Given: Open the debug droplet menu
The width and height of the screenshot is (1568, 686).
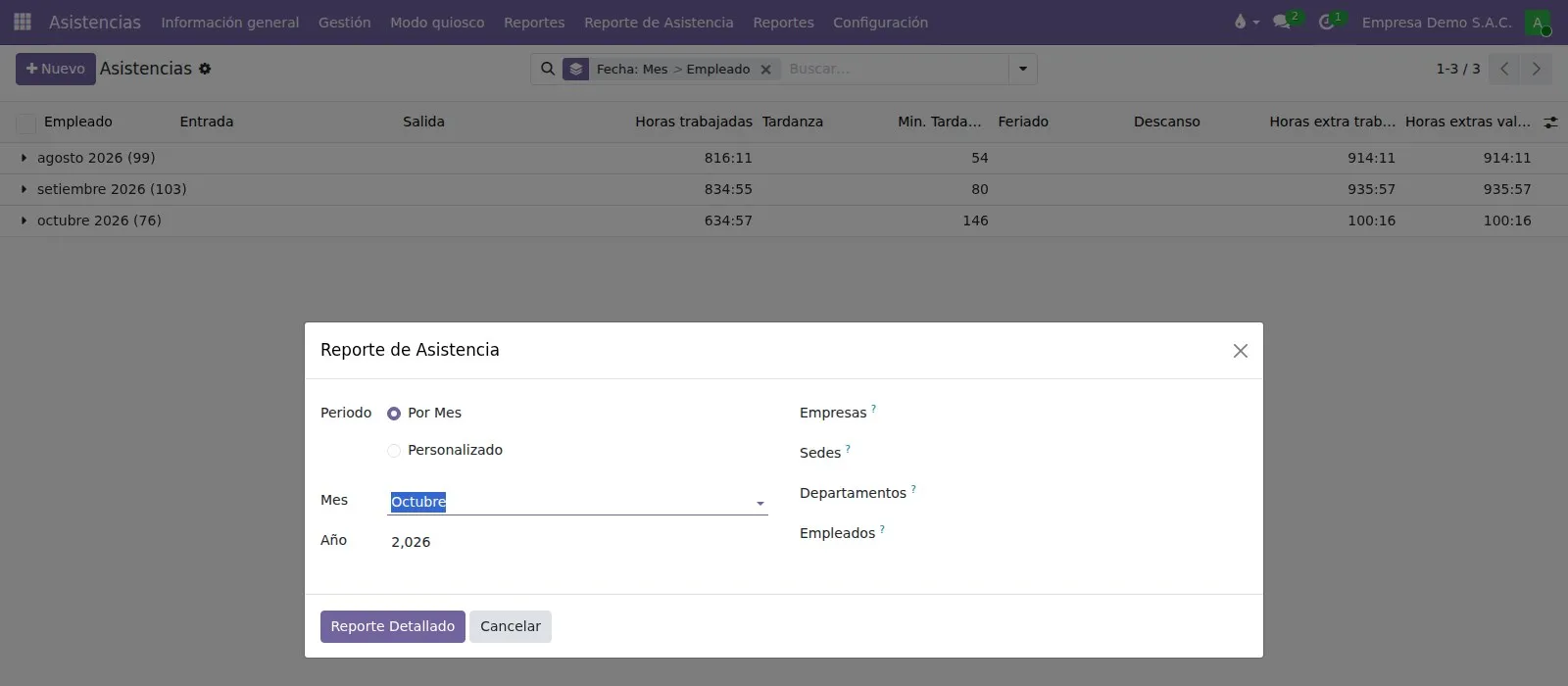Looking at the screenshot, I should click(1246, 22).
